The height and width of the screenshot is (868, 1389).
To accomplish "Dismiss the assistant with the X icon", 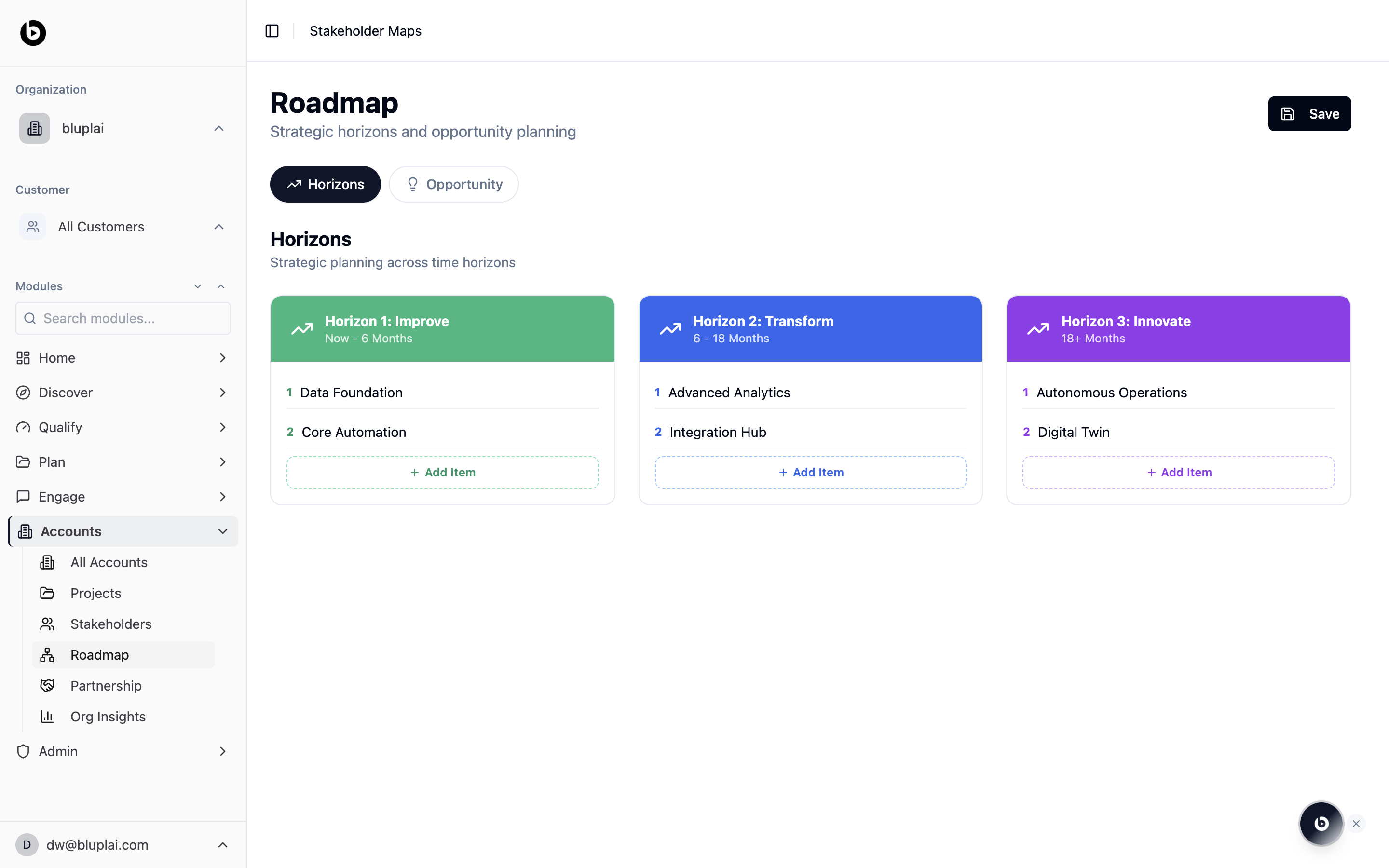I will [x=1356, y=824].
